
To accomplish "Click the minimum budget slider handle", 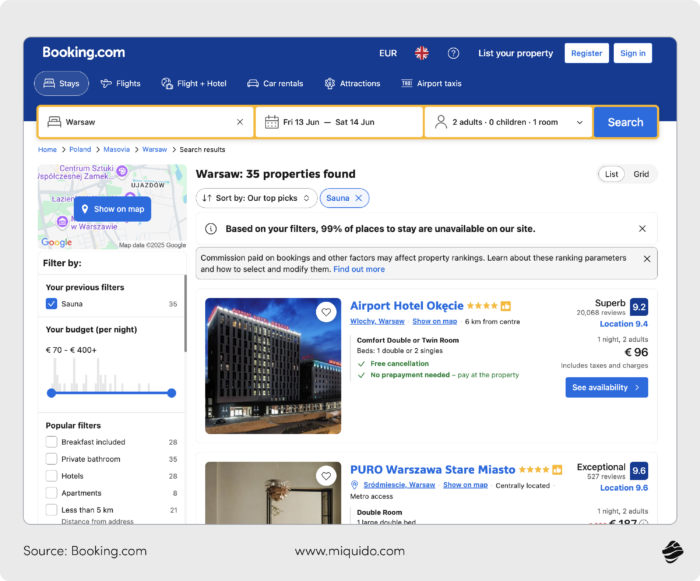I will pos(51,393).
